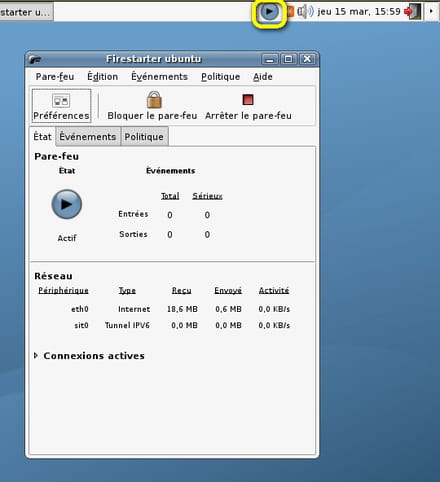Click the Firestarter tray icon in panel

(x=269, y=12)
